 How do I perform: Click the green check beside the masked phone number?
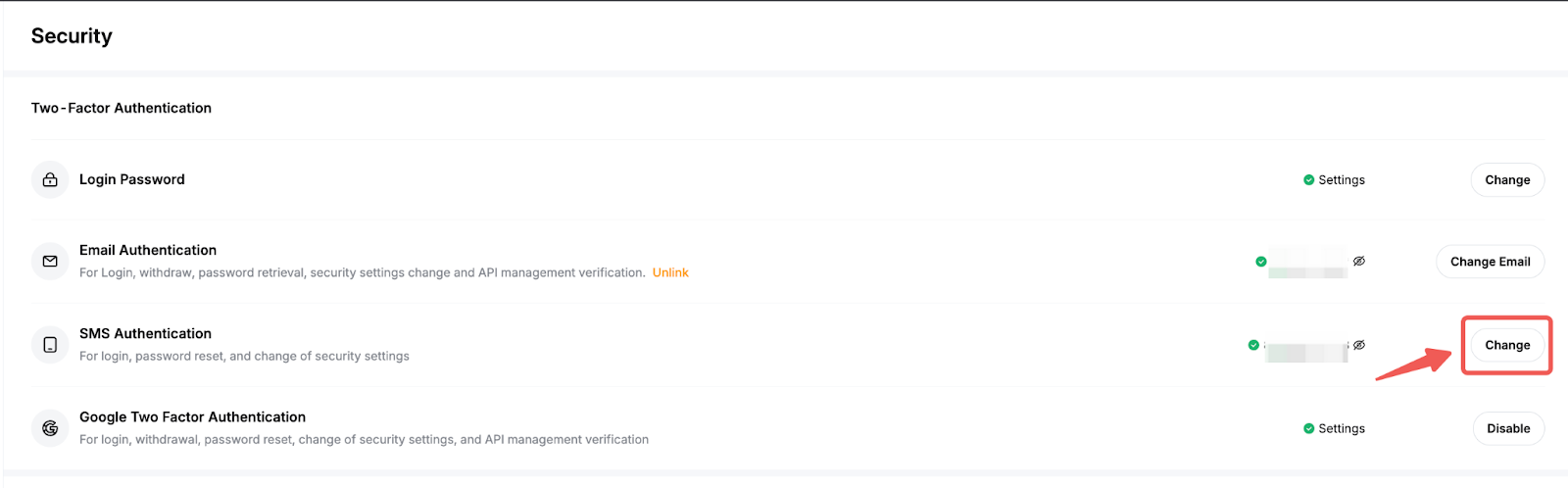1253,345
